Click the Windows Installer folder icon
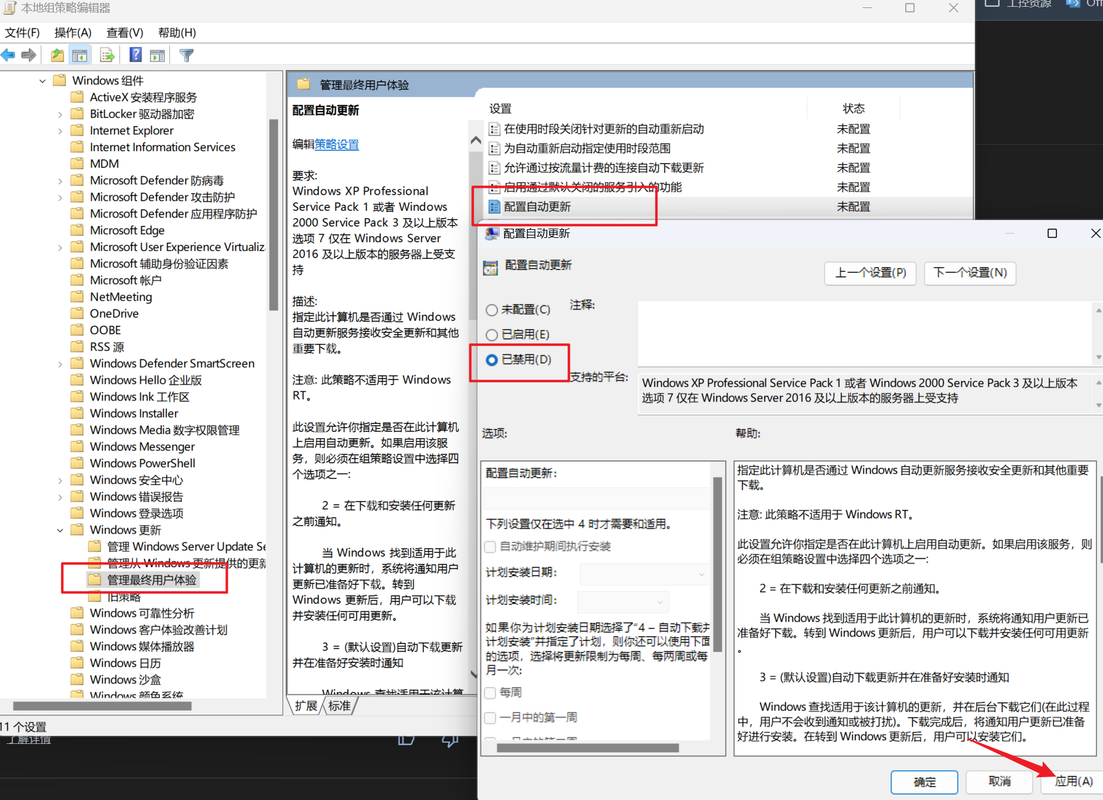The width and height of the screenshot is (1103, 800). click(77, 413)
